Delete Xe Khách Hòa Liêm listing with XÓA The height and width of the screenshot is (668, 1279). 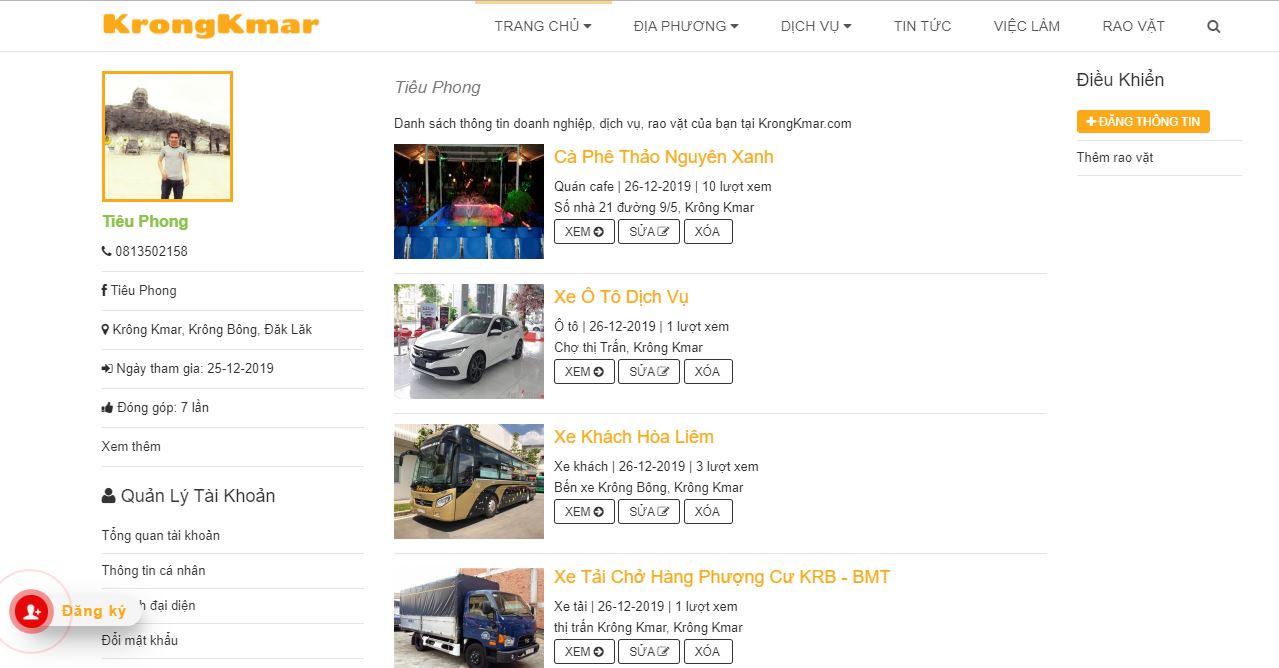tap(708, 511)
